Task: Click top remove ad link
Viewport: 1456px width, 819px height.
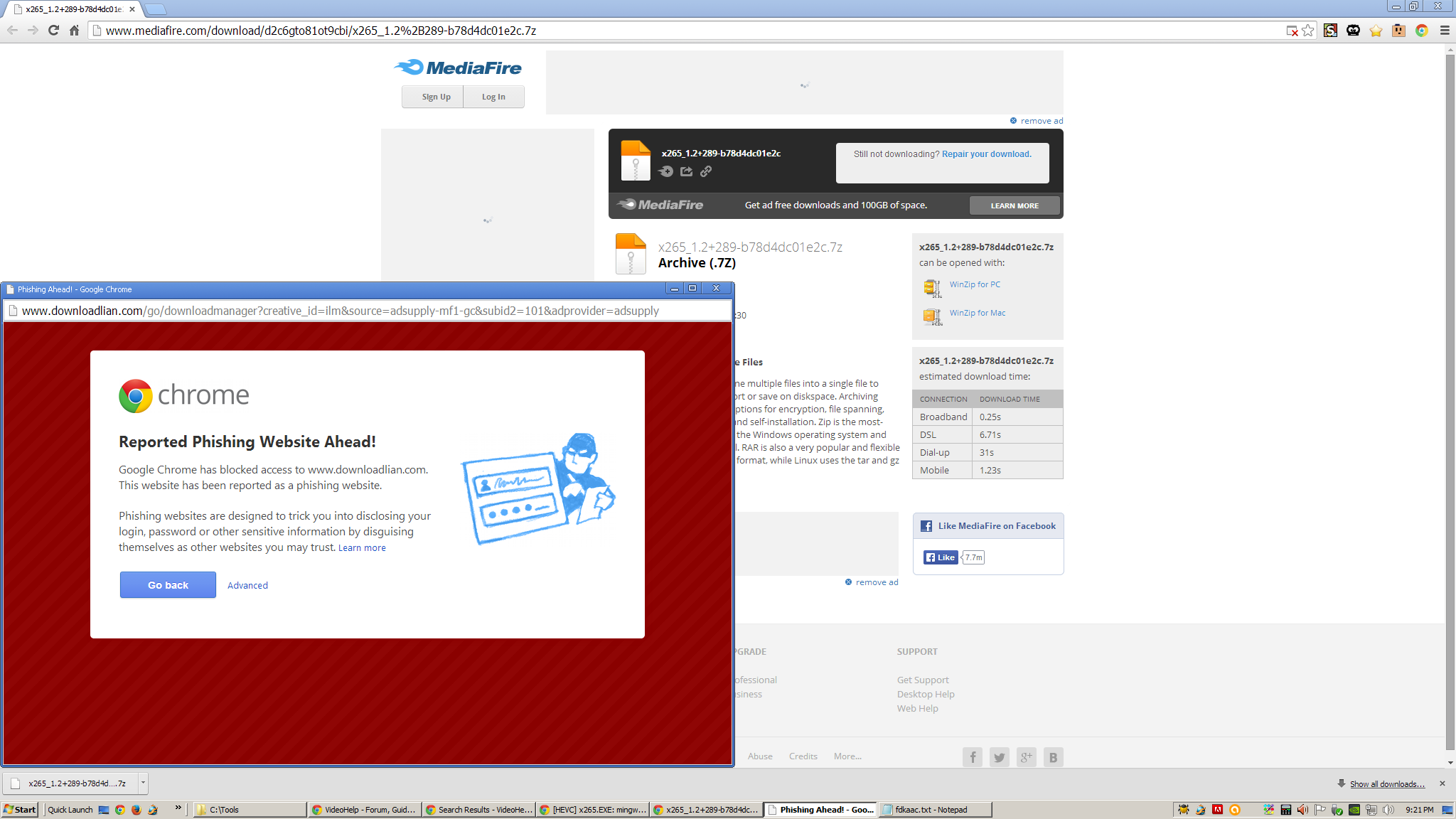Action: click(x=1042, y=121)
